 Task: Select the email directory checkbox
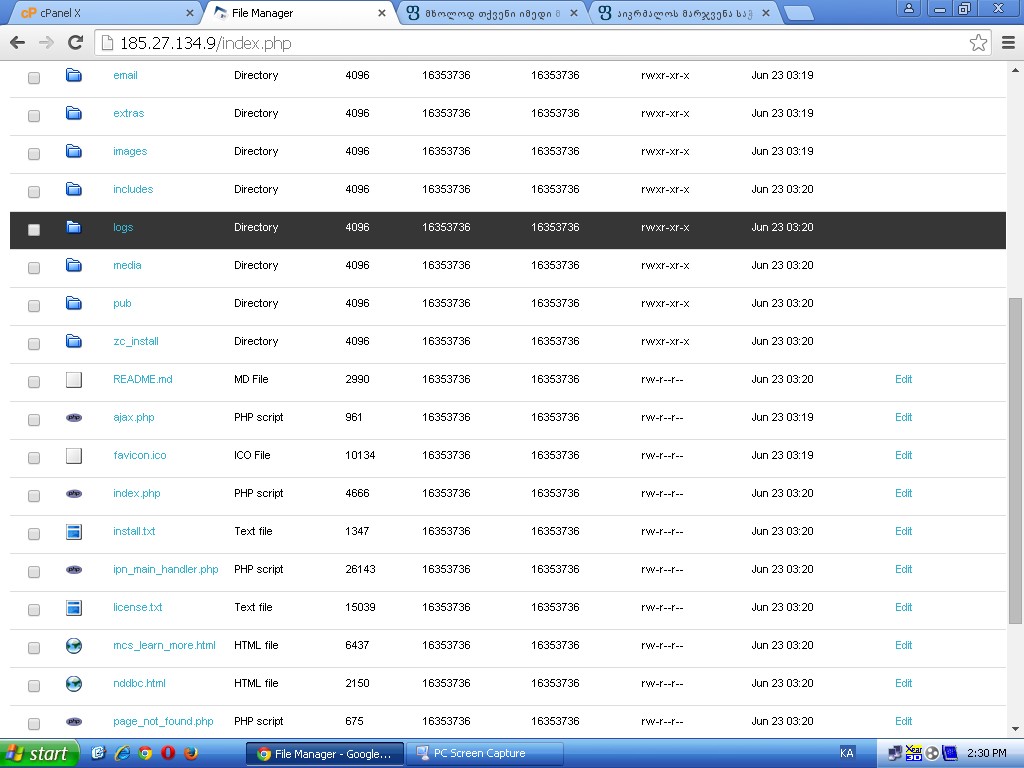(34, 78)
